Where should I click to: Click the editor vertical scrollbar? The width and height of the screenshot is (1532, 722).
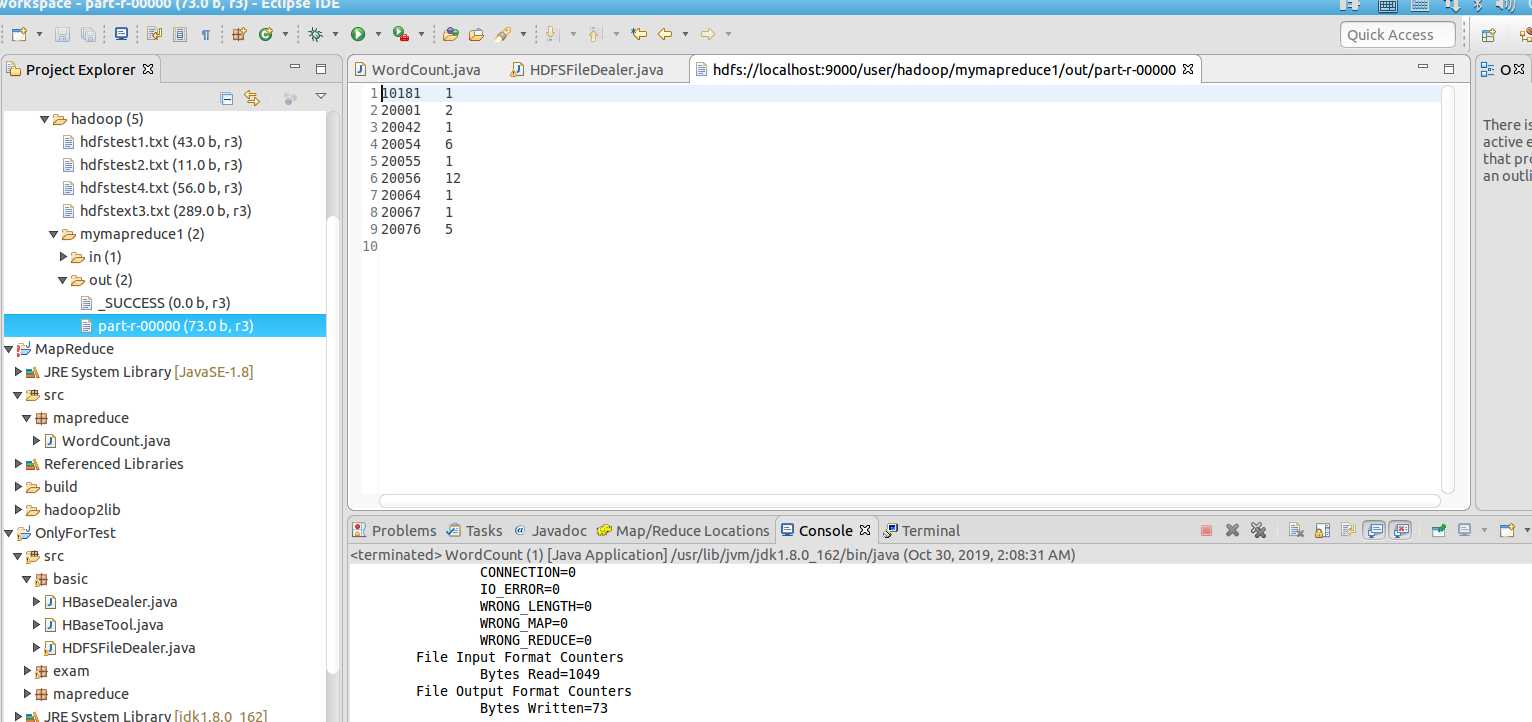coord(1448,288)
